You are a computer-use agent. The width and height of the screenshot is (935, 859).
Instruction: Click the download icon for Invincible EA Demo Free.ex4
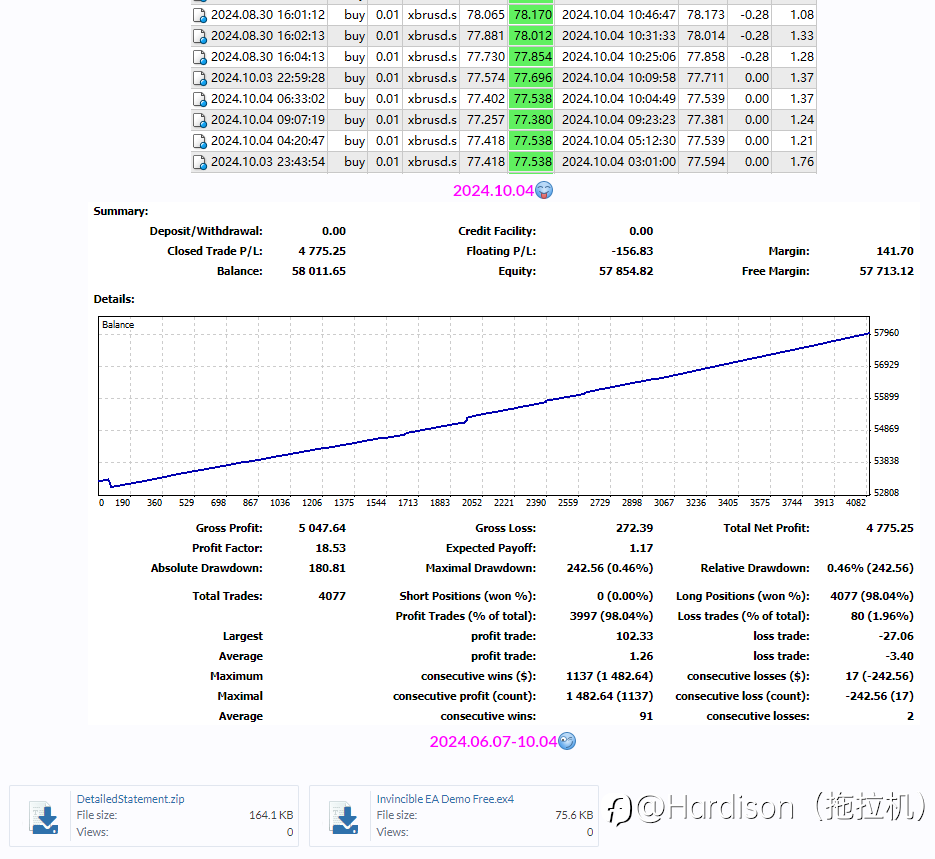(345, 817)
